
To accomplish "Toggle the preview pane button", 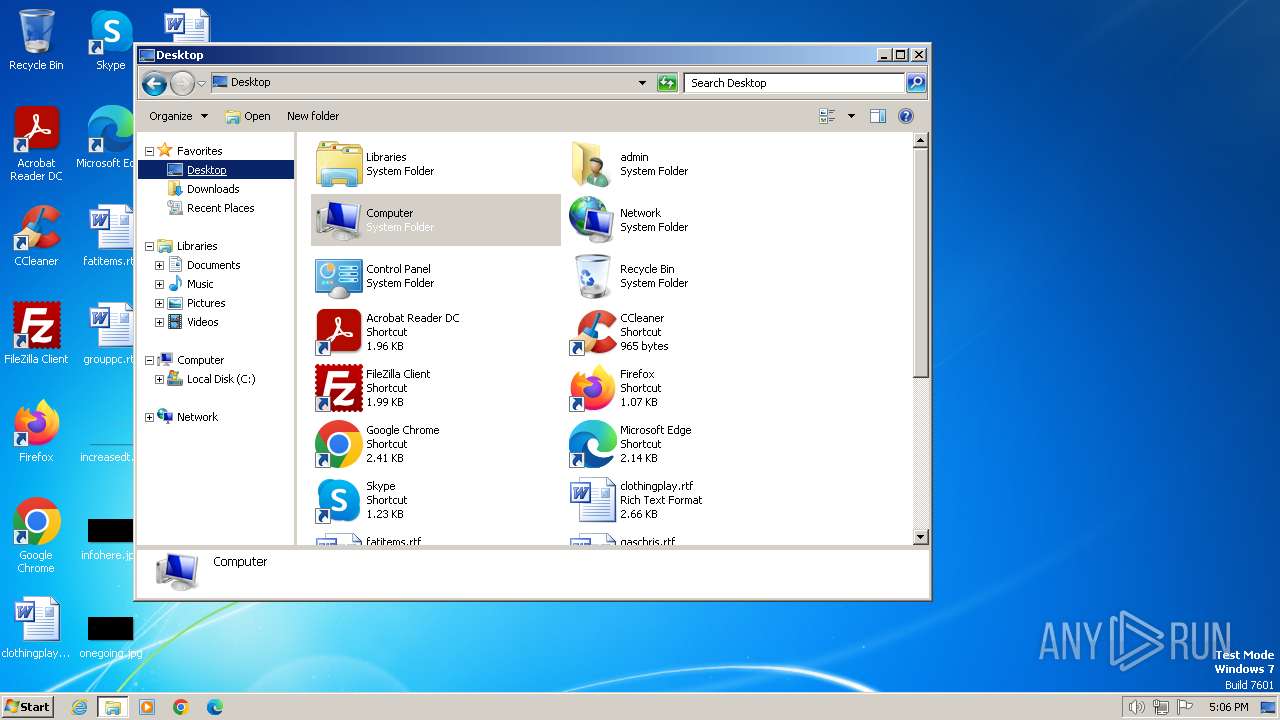I will (x=878, y=116).
